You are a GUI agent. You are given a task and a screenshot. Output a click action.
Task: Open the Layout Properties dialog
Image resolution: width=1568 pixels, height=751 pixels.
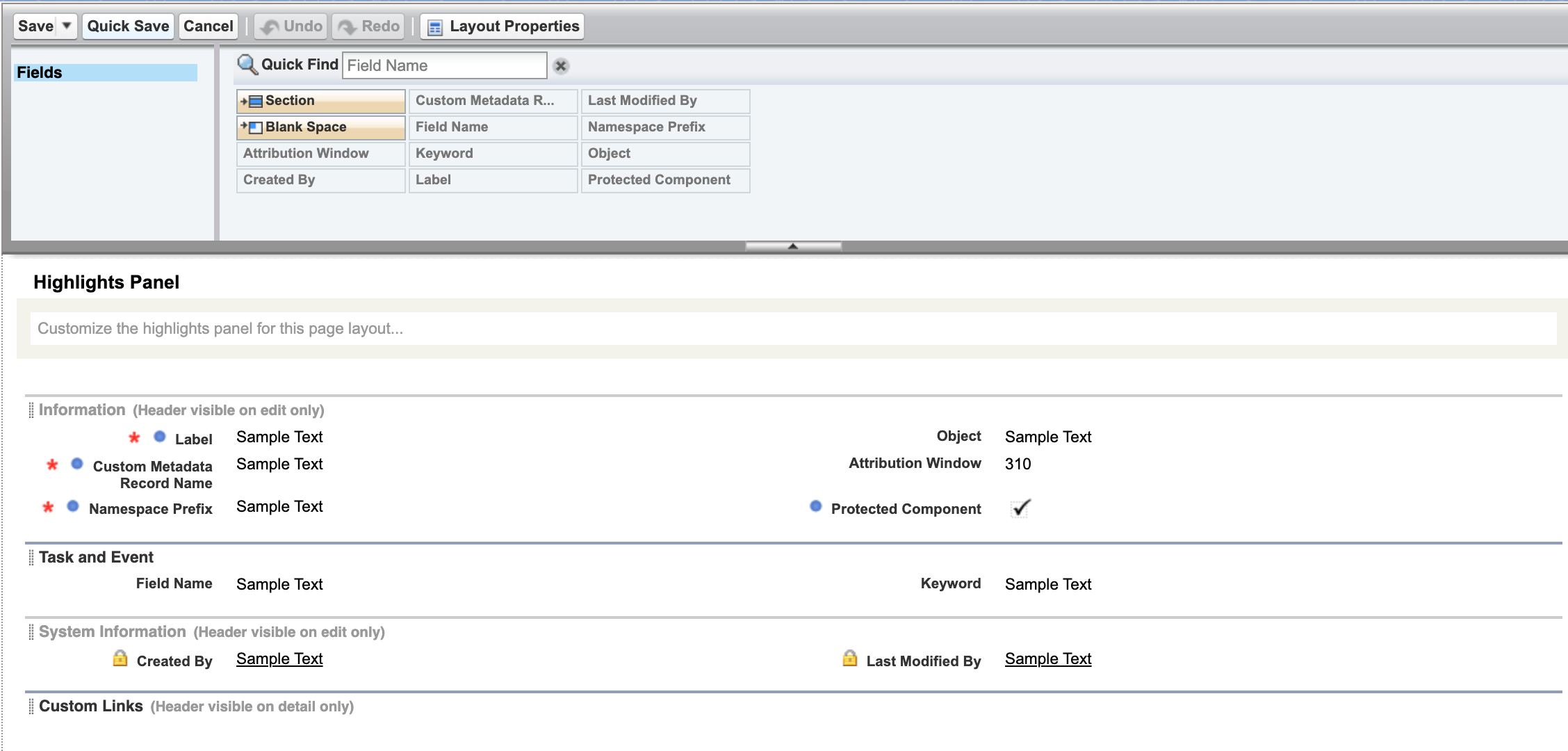pos(502,26)
